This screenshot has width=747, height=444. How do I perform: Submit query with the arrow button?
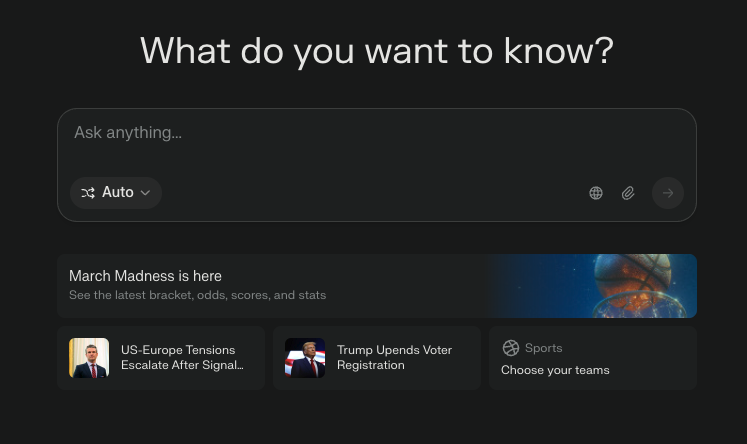pyautogui.click(x=668, y=193)
